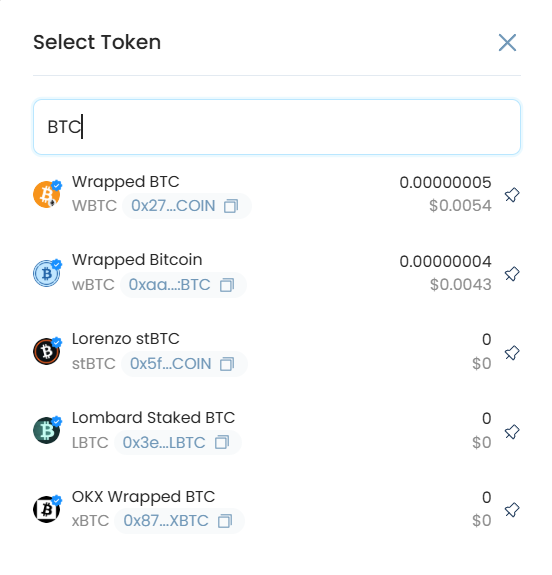Pin the Wrapped Bitcoin wBTC token
This screenshot has width=552, height=575.
coord(512,274)
